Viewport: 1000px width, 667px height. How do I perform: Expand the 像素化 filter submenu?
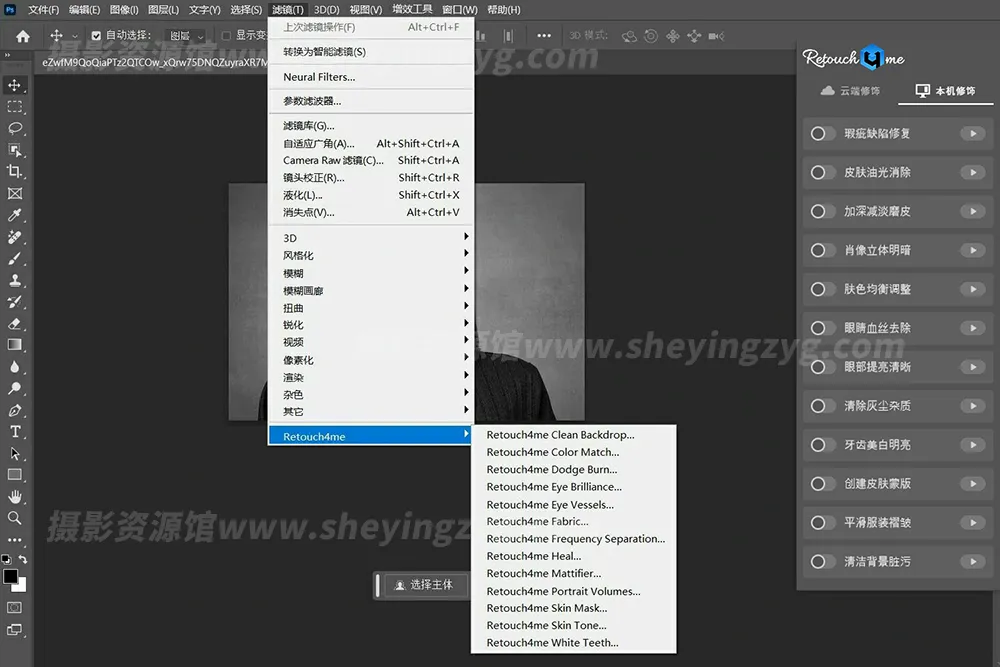click(371, 360)
